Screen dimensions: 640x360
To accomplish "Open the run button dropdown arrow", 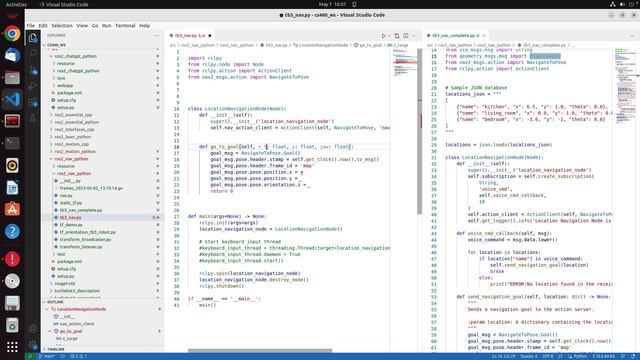I will 389,36.
